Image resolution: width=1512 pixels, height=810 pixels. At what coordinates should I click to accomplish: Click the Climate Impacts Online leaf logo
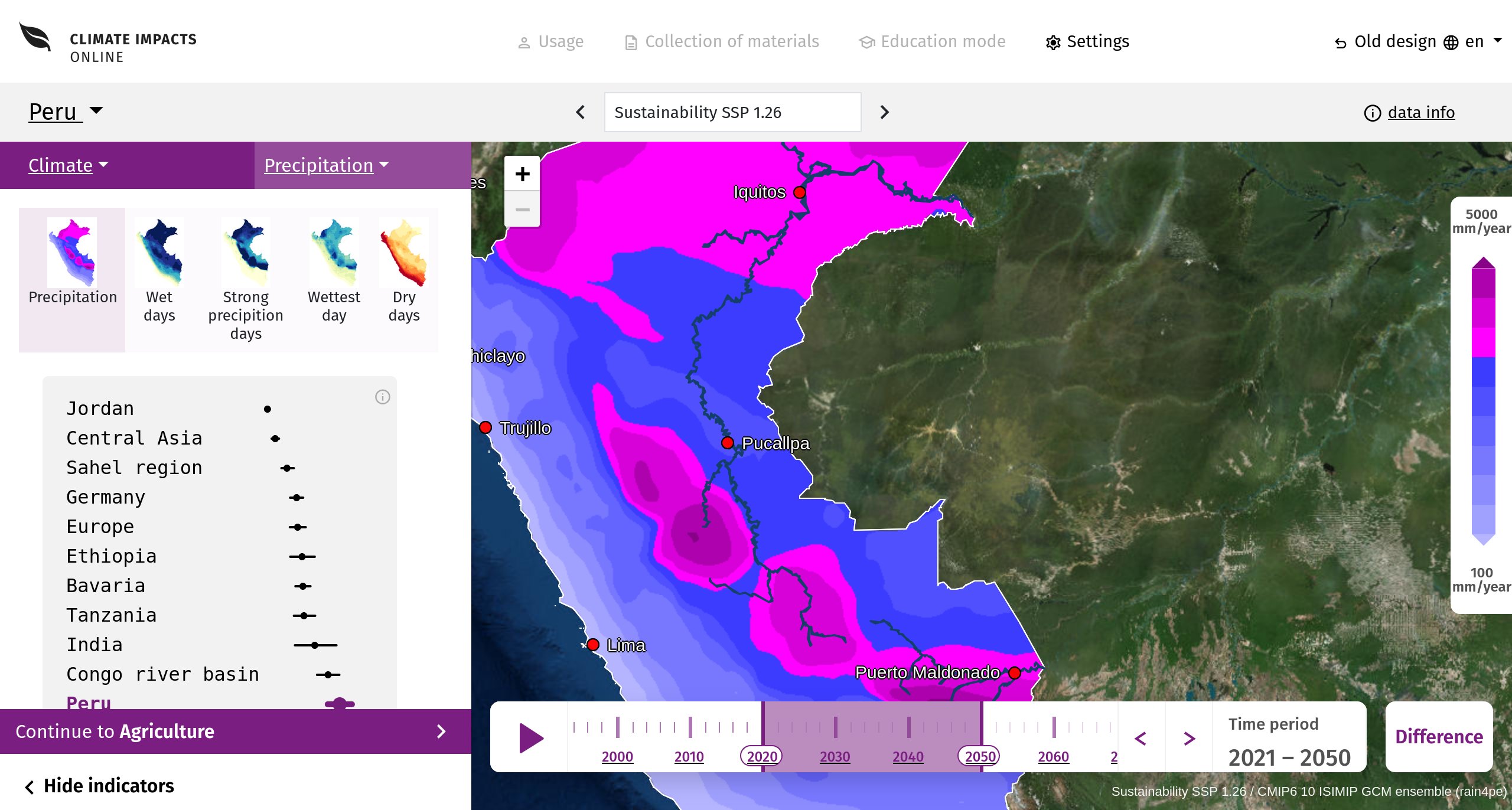point(35,38)
